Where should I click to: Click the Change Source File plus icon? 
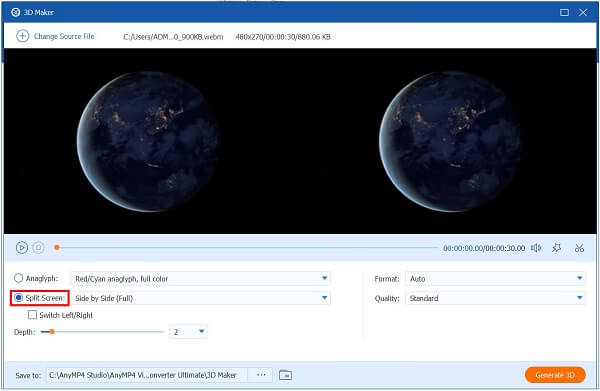click(x=22, y=36)
